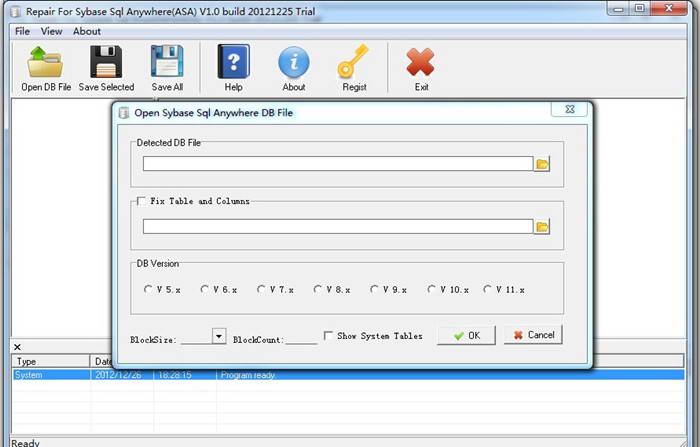This screenshot has width=700, height=447.
Task: Click the 'Program ready' log message
Action: pos(248,375)
